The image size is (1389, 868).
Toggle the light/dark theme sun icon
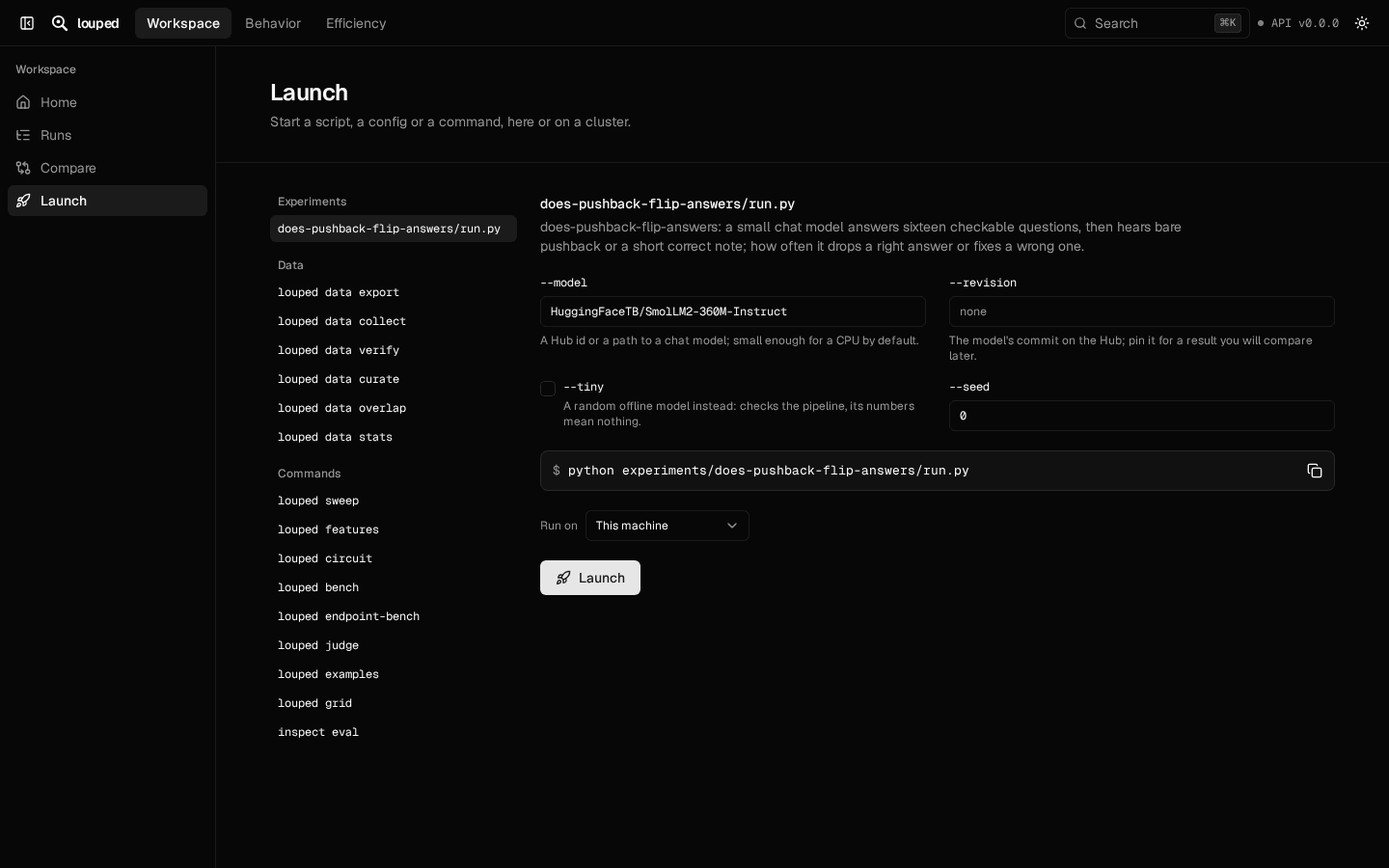click(x=1362, y=23)
